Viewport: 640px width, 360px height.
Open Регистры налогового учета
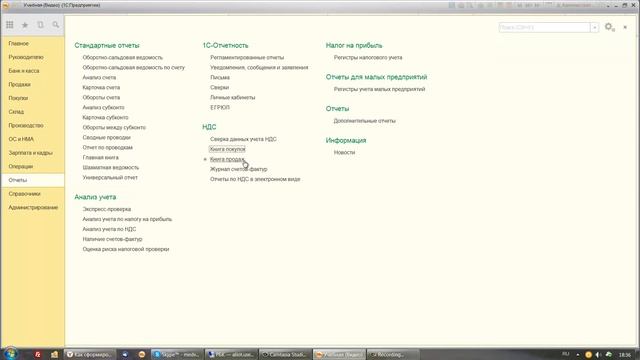pos(368,58)
